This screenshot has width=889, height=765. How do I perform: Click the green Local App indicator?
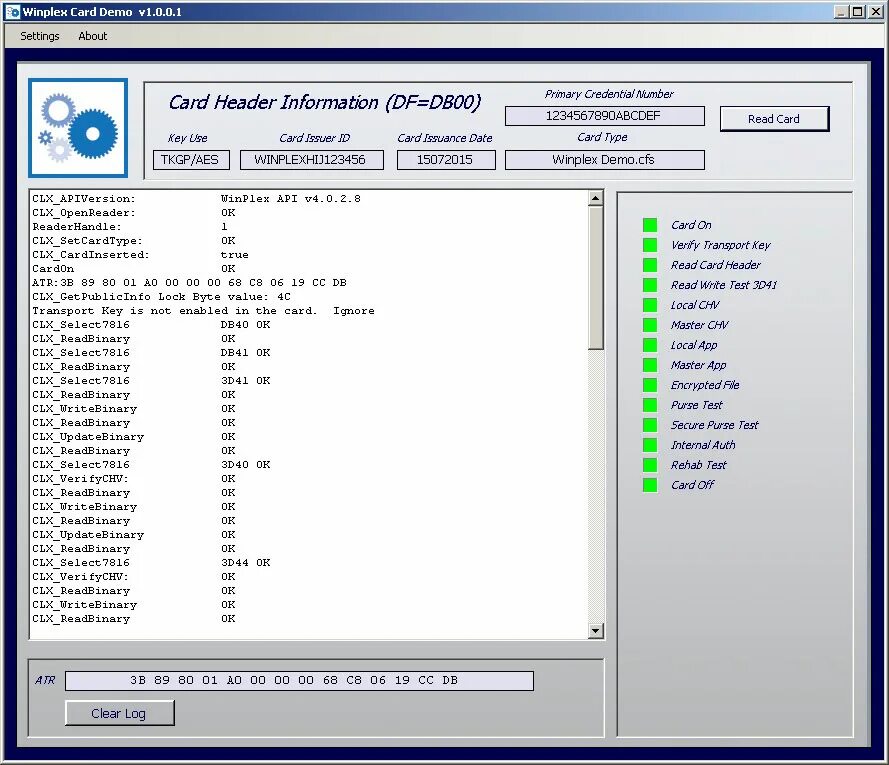click(x=650, y=345)
